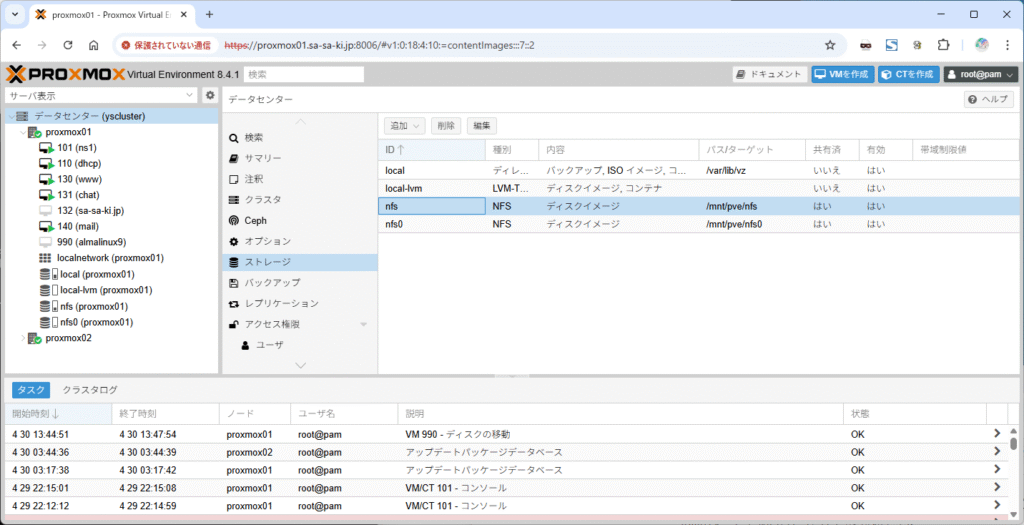Click the nfs (proxmox01) storage icon
Viewport: 1024px width, 525px height.
click(x=48, y=306)
